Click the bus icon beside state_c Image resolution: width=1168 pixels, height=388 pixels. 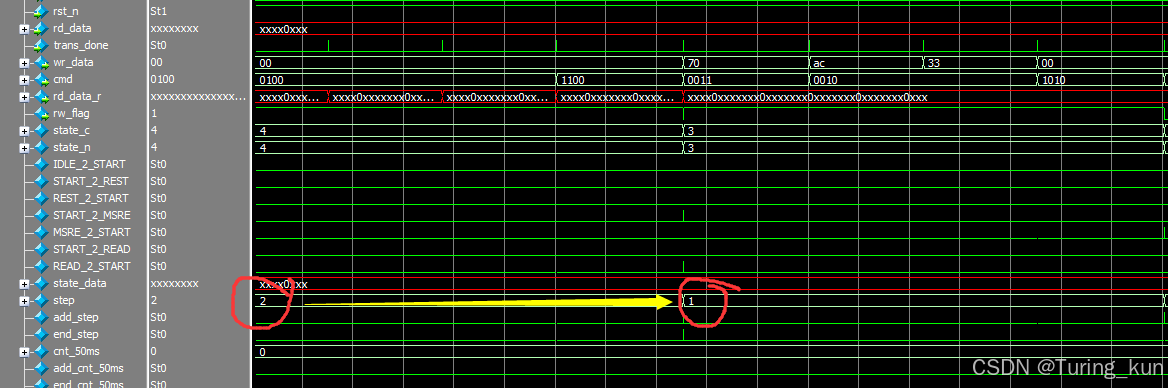tap(41, 131)
